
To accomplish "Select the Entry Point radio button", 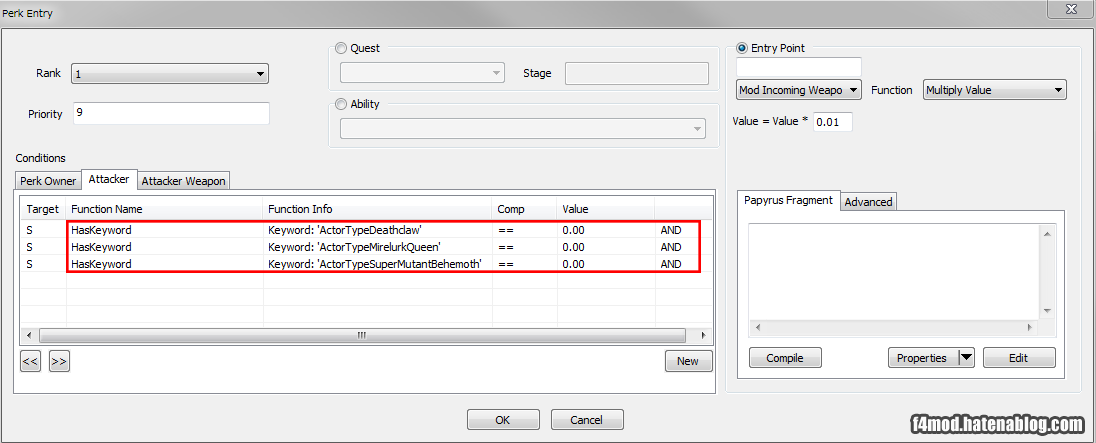I will 742,48.
